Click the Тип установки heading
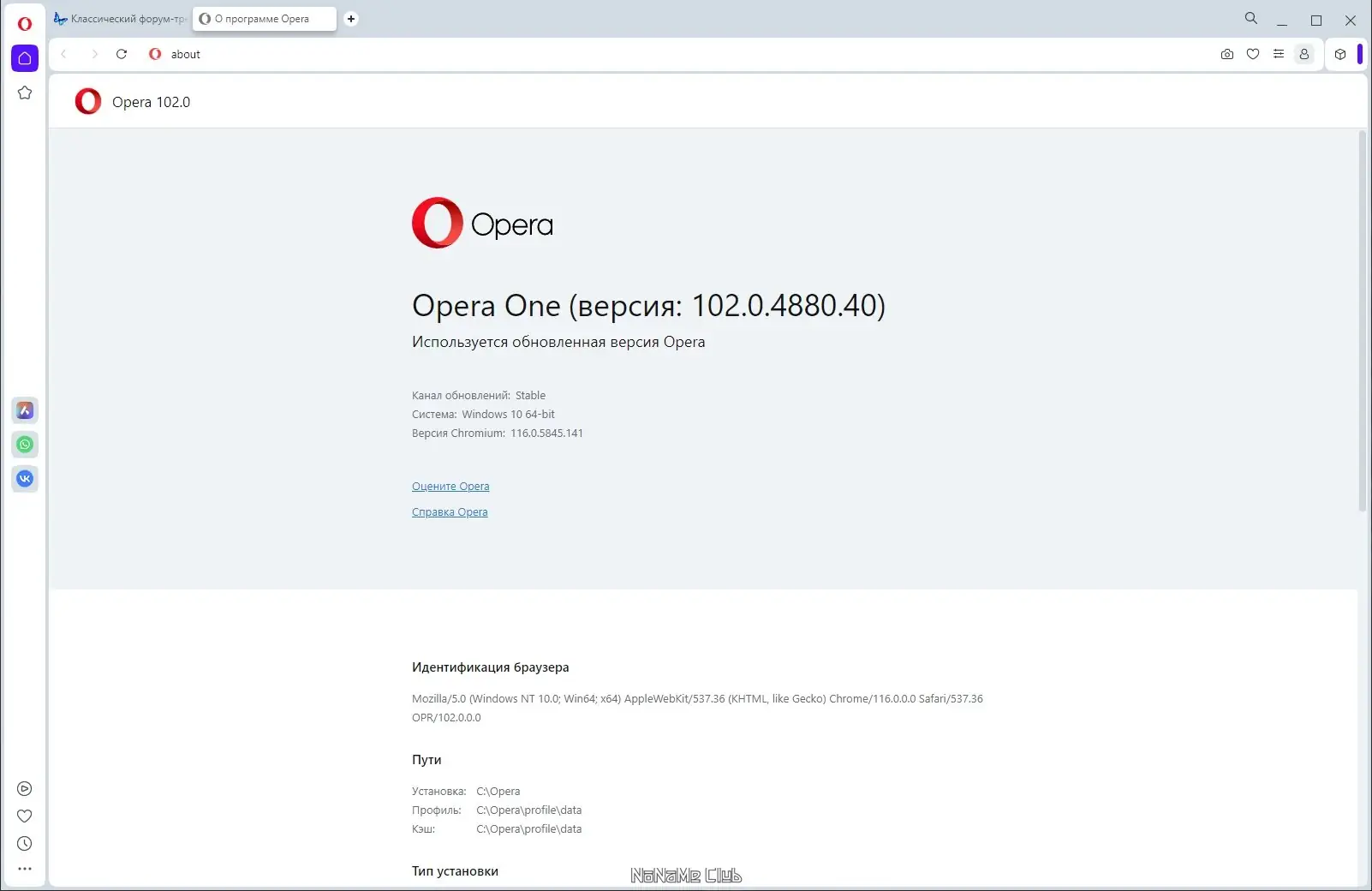The width and height of the screenshot is (1372, 891). tap(455, 871)
